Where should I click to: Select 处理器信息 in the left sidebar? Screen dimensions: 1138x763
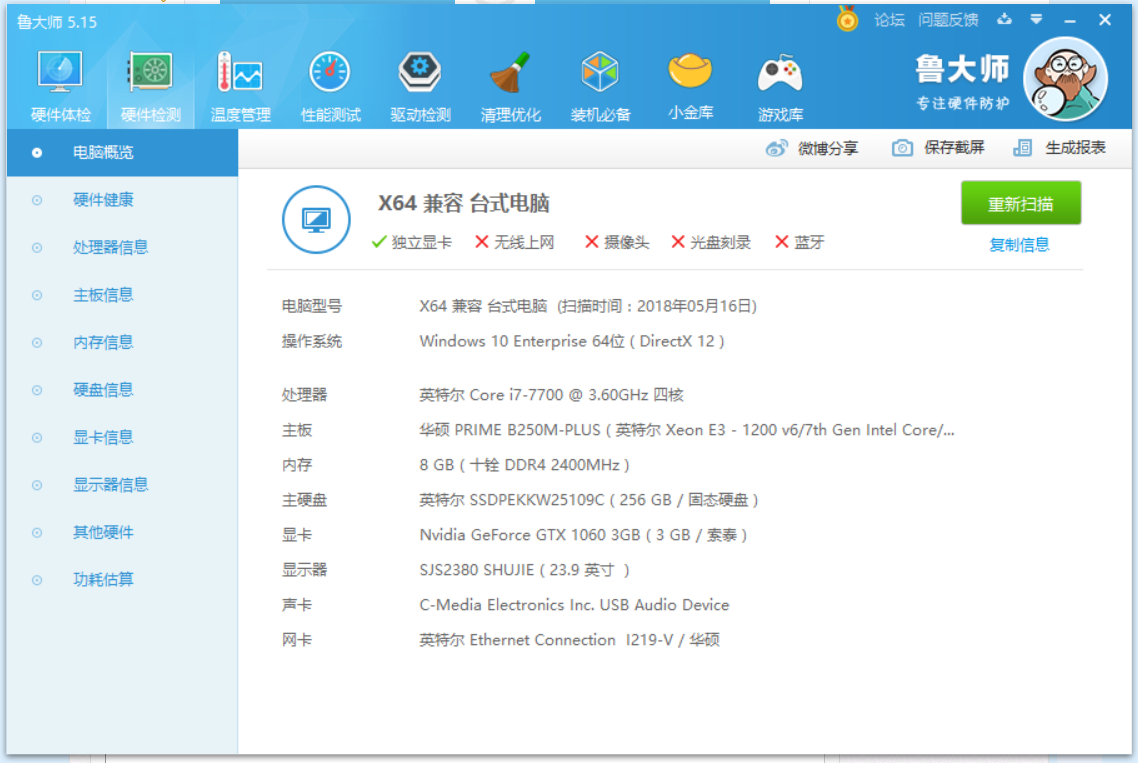pyautogui.click(x=110, y=247)
